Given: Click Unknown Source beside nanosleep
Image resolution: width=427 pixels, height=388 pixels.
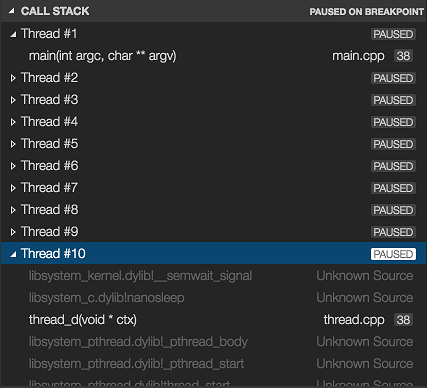Looking at the screenshot, I should [365, 298].
